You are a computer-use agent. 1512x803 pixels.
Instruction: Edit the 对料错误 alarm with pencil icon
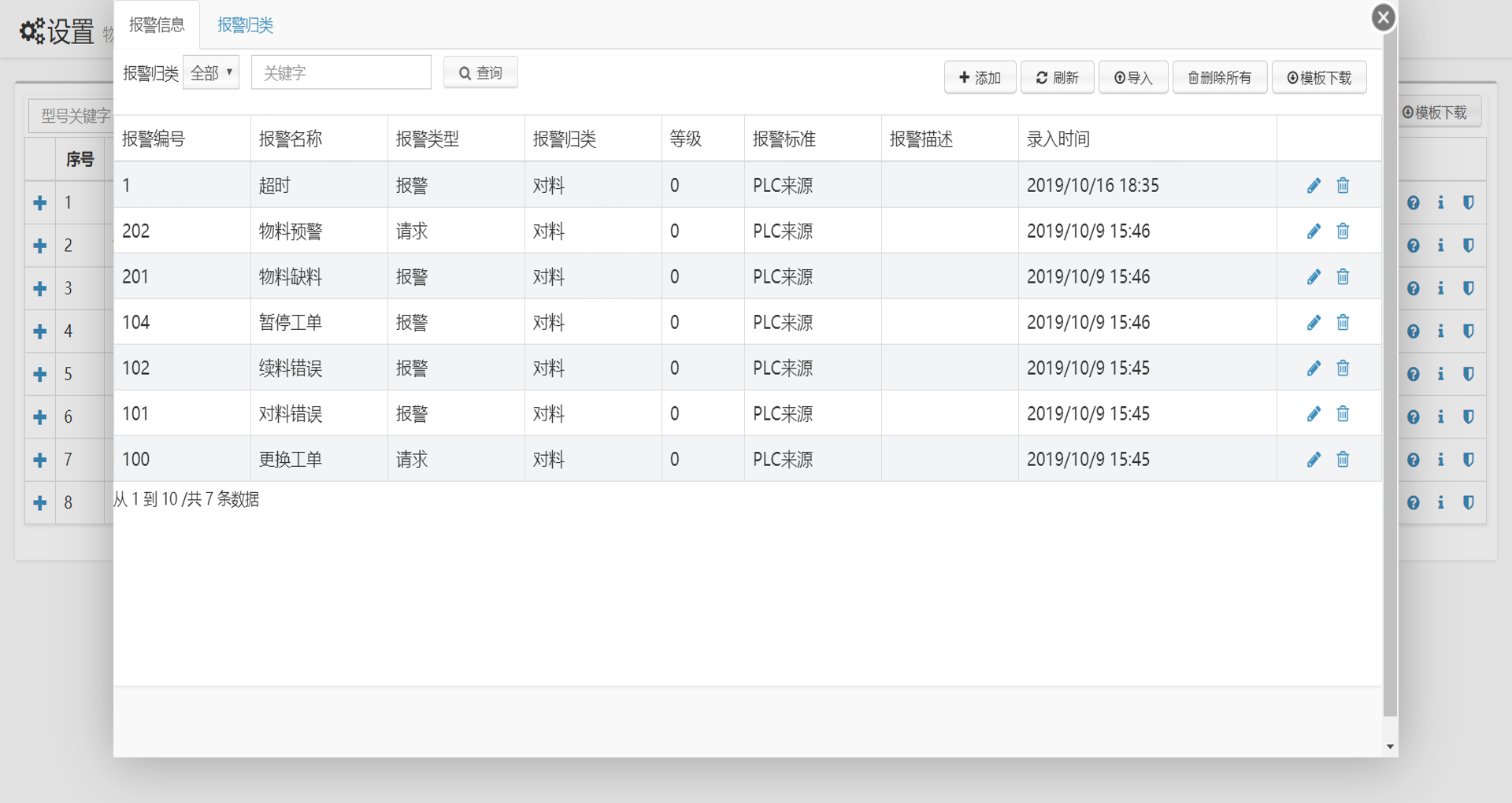coord(1314,414)
